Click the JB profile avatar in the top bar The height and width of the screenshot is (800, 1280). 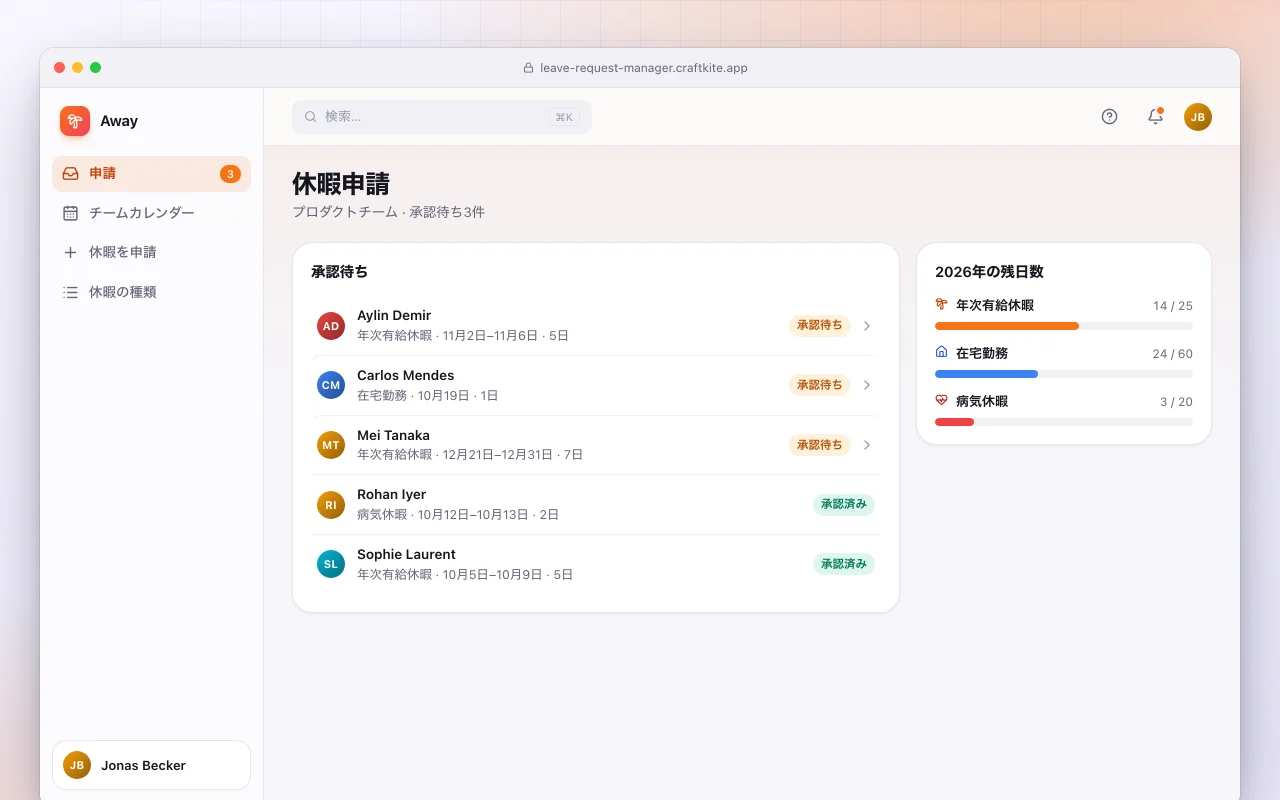[x=1198, y=117]
